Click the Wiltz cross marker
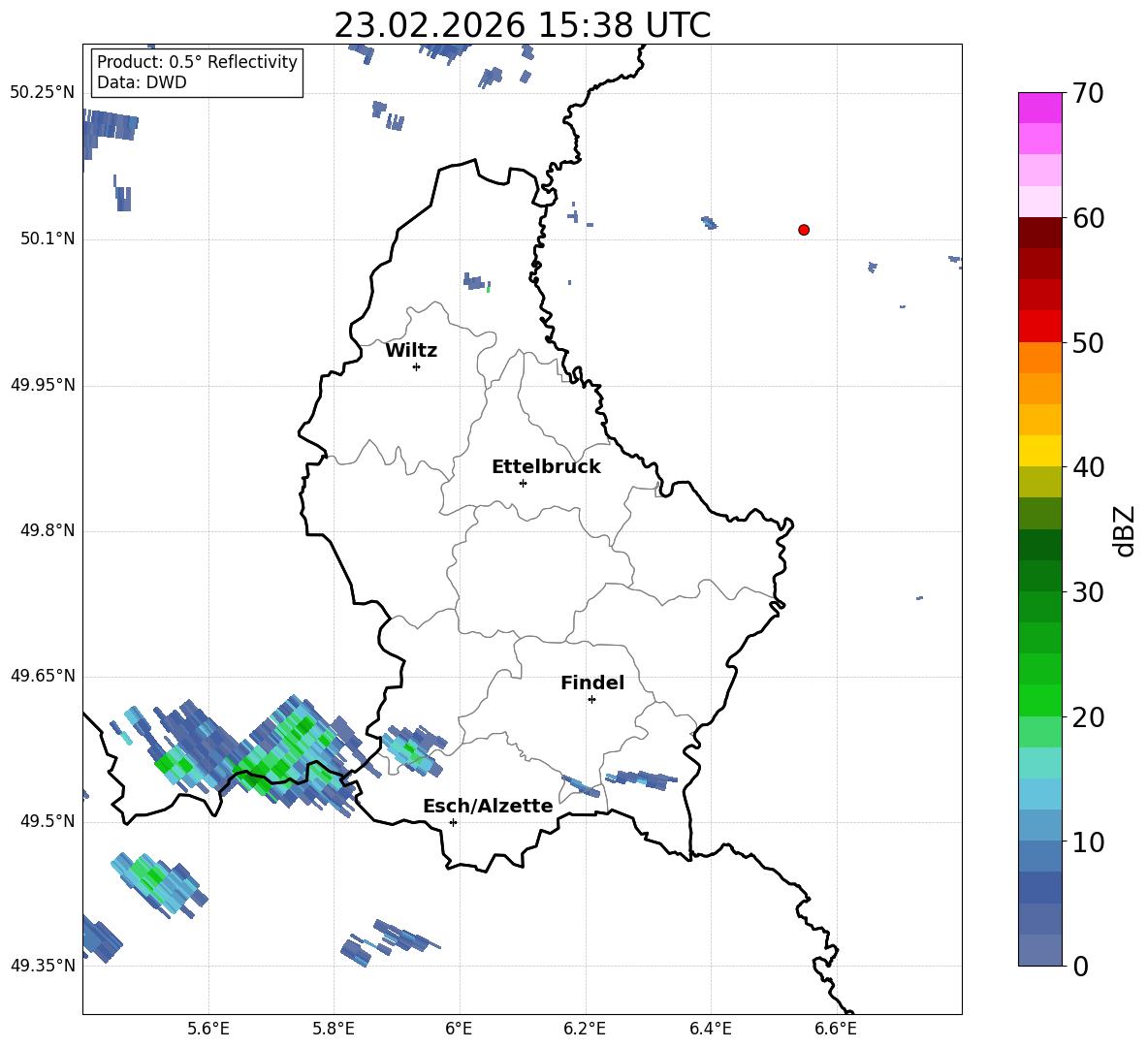This screenshot has width=1148, height=1048. pyautogui.click(x=417, y=366)
